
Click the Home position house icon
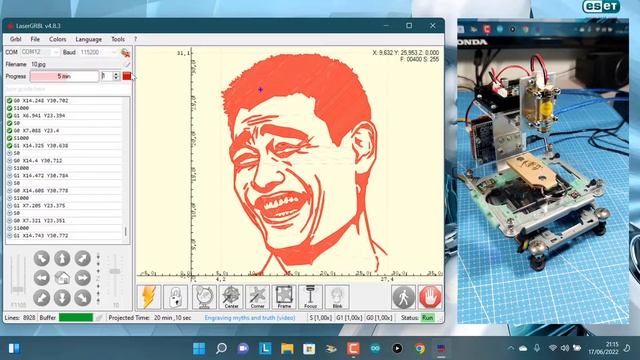point(62,278)
